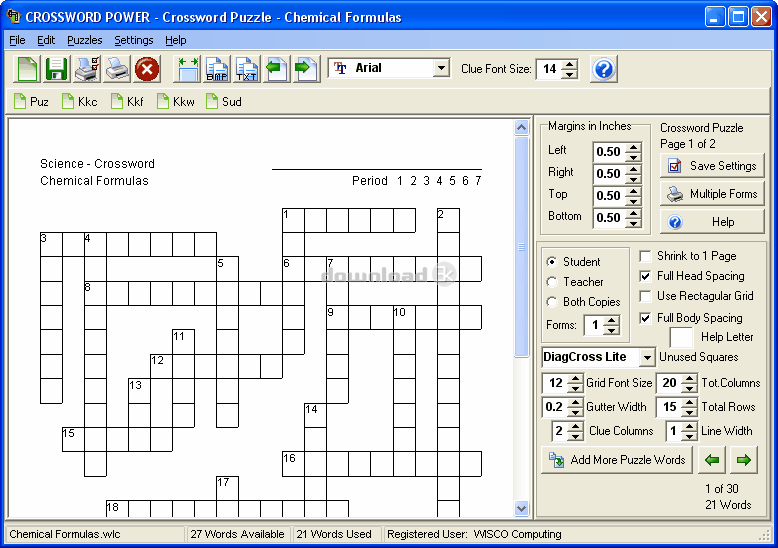Open the Puz file type shortcut
Viewport: 778px width, 548px height.
(31, 102)
